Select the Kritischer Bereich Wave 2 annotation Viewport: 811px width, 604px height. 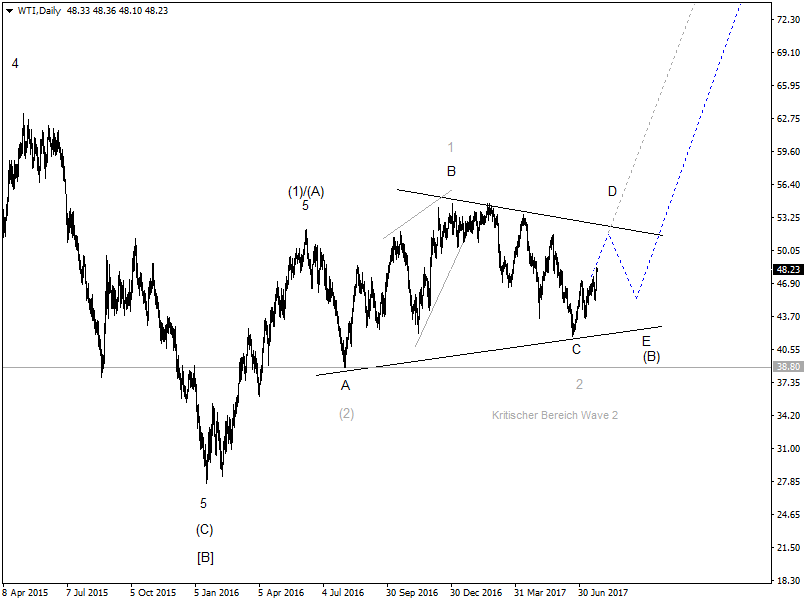click(x=554, y=412)
